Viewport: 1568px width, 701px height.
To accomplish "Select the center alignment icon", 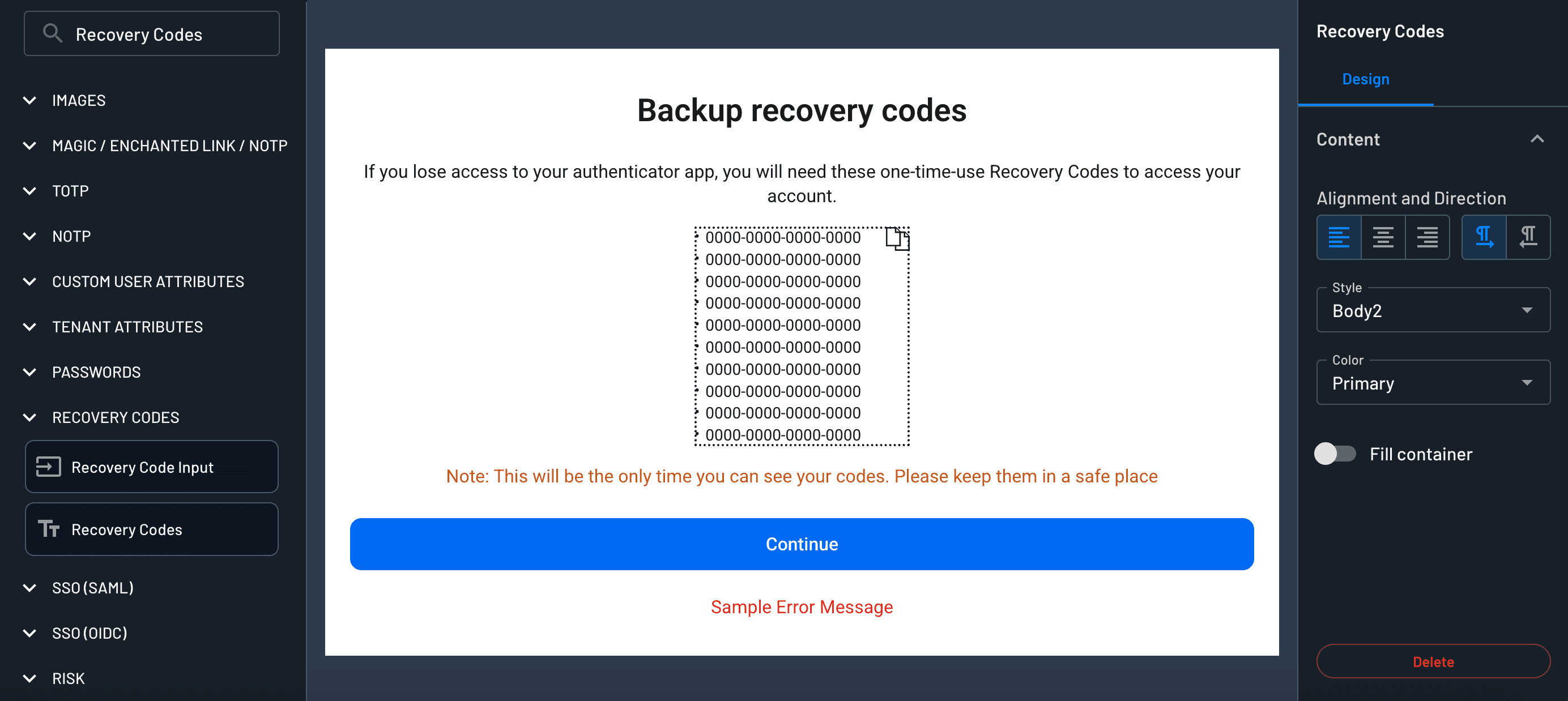I will pyautogui.click(x=1383, y=237).
